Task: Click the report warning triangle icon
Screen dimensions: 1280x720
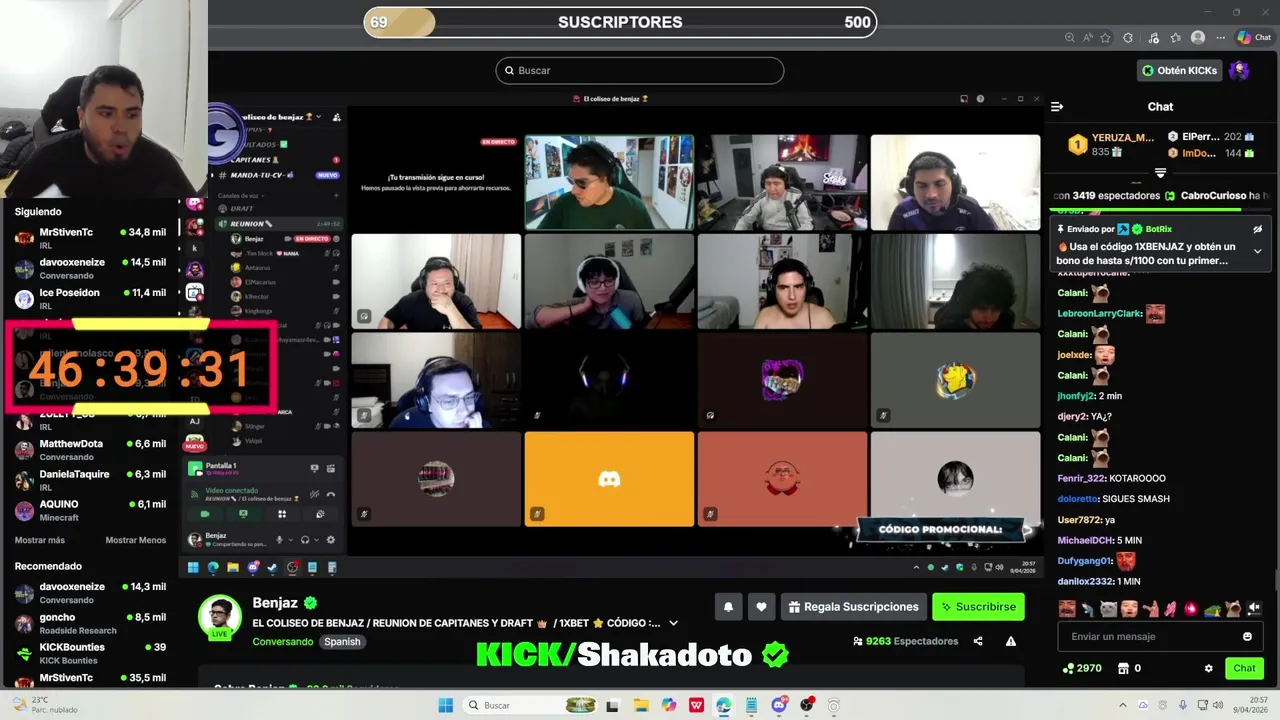Action: [x=1011, y=641]
